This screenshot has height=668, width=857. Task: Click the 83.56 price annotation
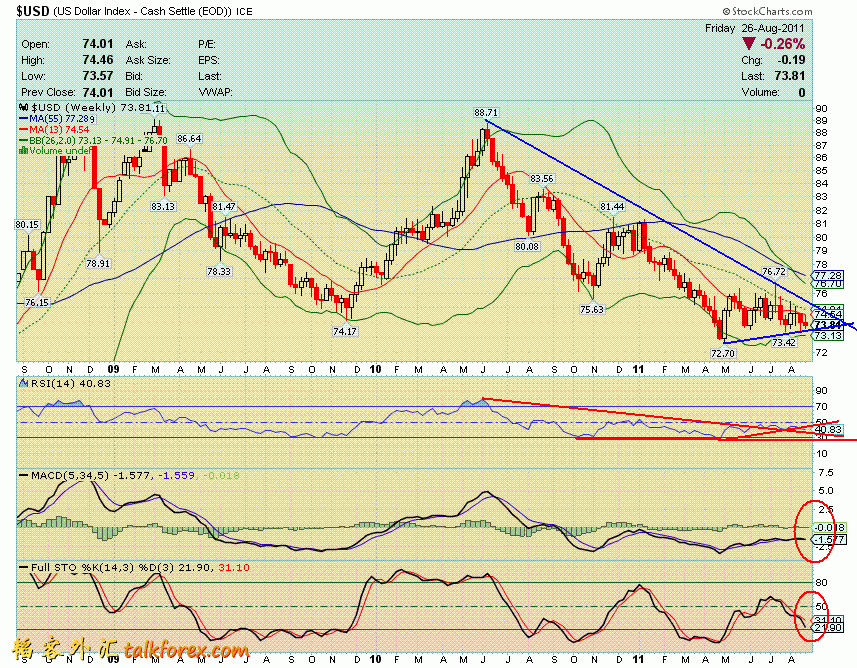coord(541,179)
